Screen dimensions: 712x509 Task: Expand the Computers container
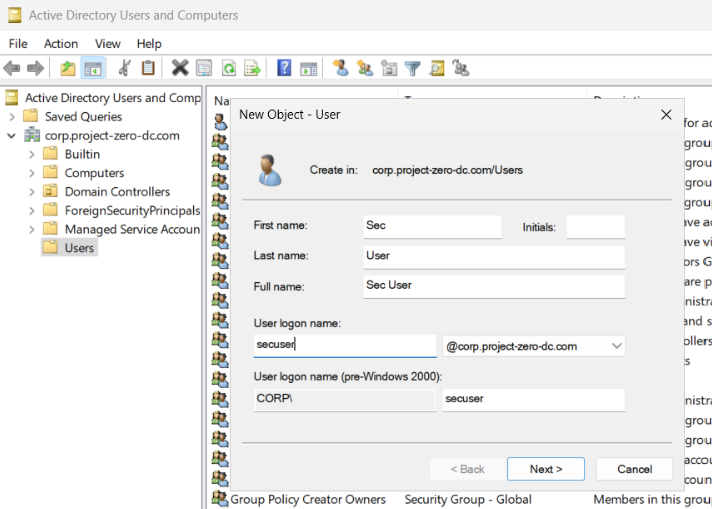pyautogui.click(x=31, y=173)
